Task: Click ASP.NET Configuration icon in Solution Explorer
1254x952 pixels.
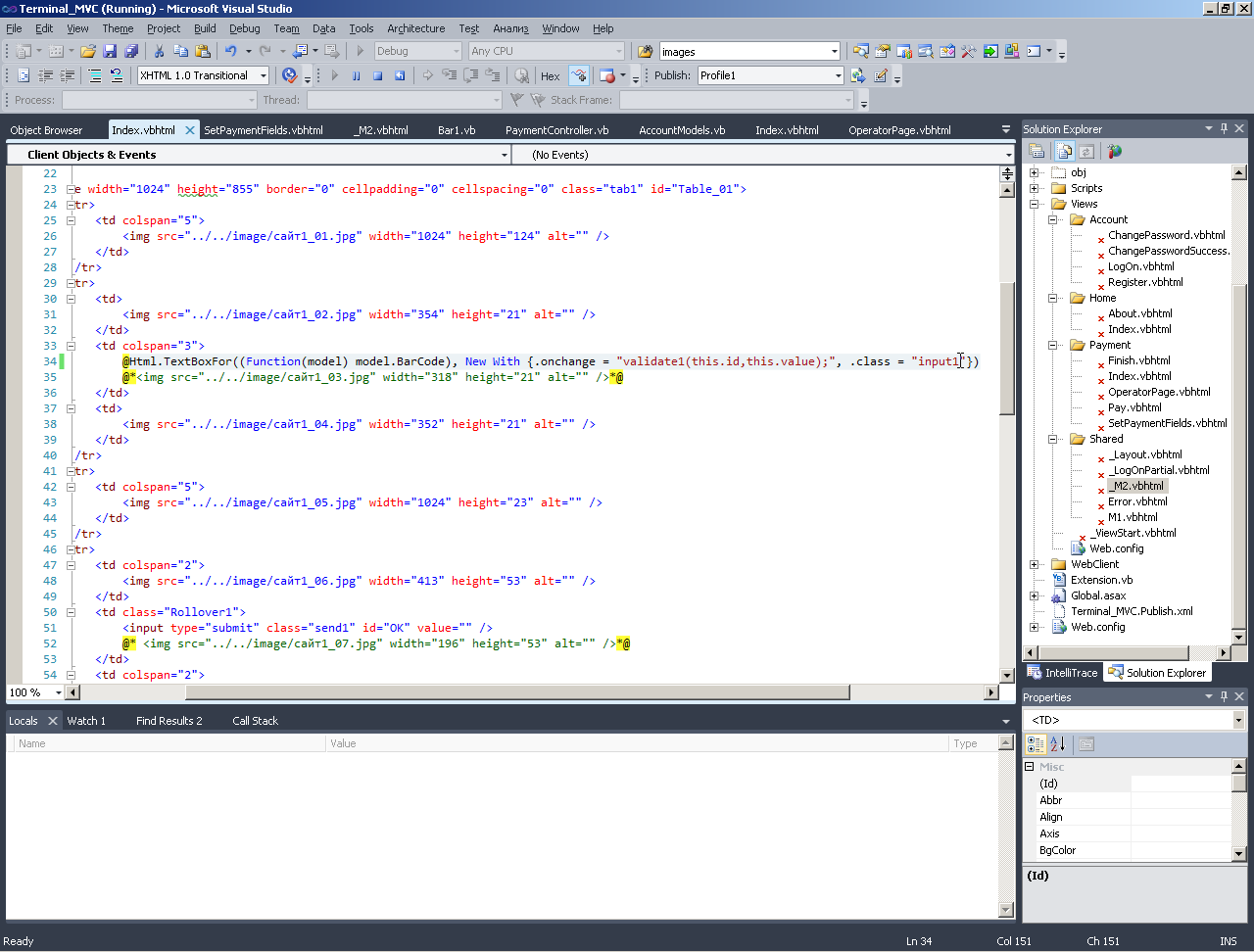Action: [1114, 151]
